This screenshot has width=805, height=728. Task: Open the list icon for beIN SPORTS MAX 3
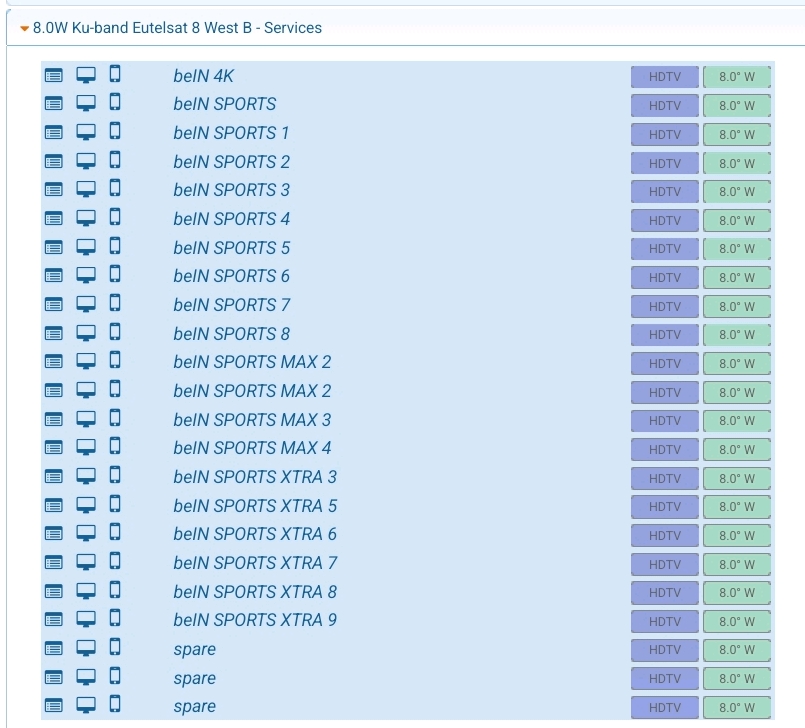pyautogui.click(x=53, y=420)
